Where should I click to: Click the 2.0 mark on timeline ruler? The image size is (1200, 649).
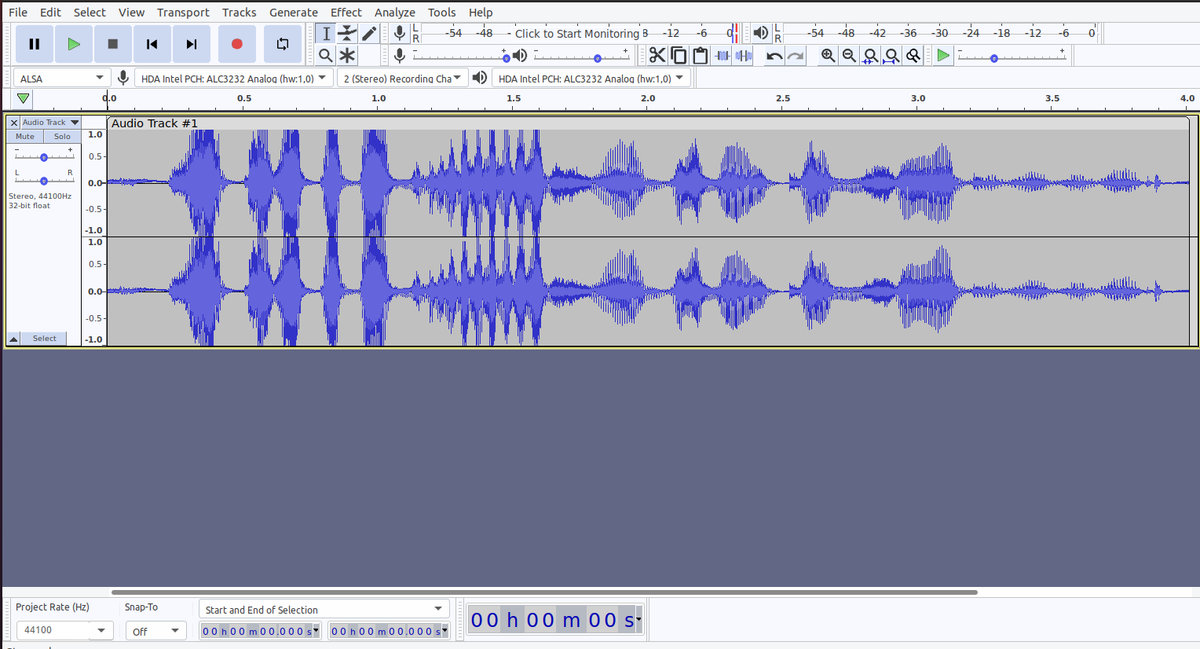(648, 99)
